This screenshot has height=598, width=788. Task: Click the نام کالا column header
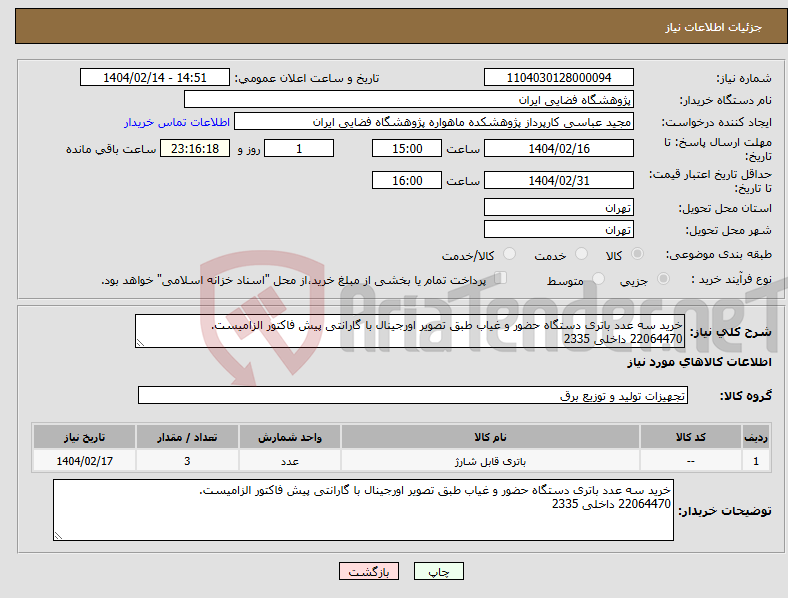[x=490, y=437]
